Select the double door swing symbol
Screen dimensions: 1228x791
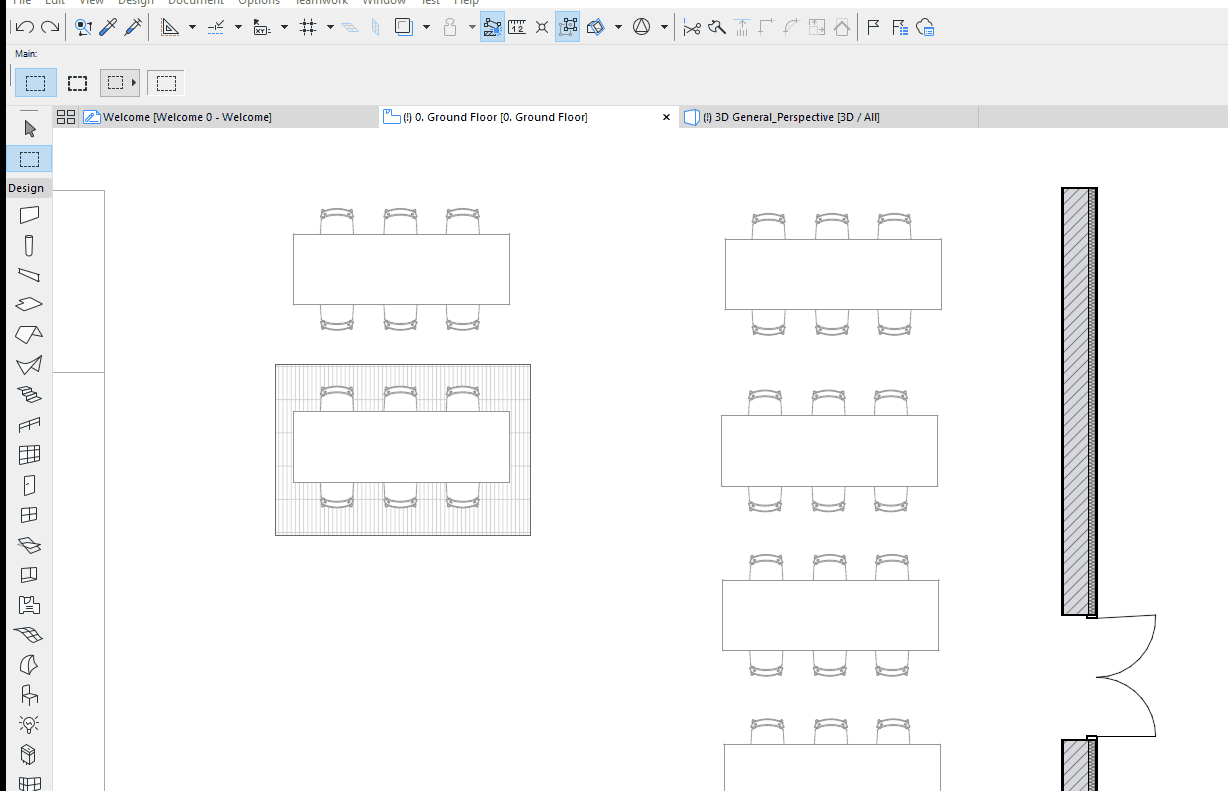(1126, 676)
